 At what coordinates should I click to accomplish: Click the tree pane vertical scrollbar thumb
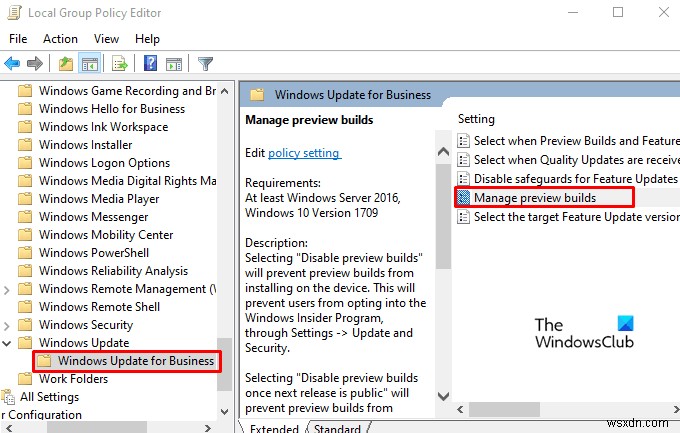225,364
